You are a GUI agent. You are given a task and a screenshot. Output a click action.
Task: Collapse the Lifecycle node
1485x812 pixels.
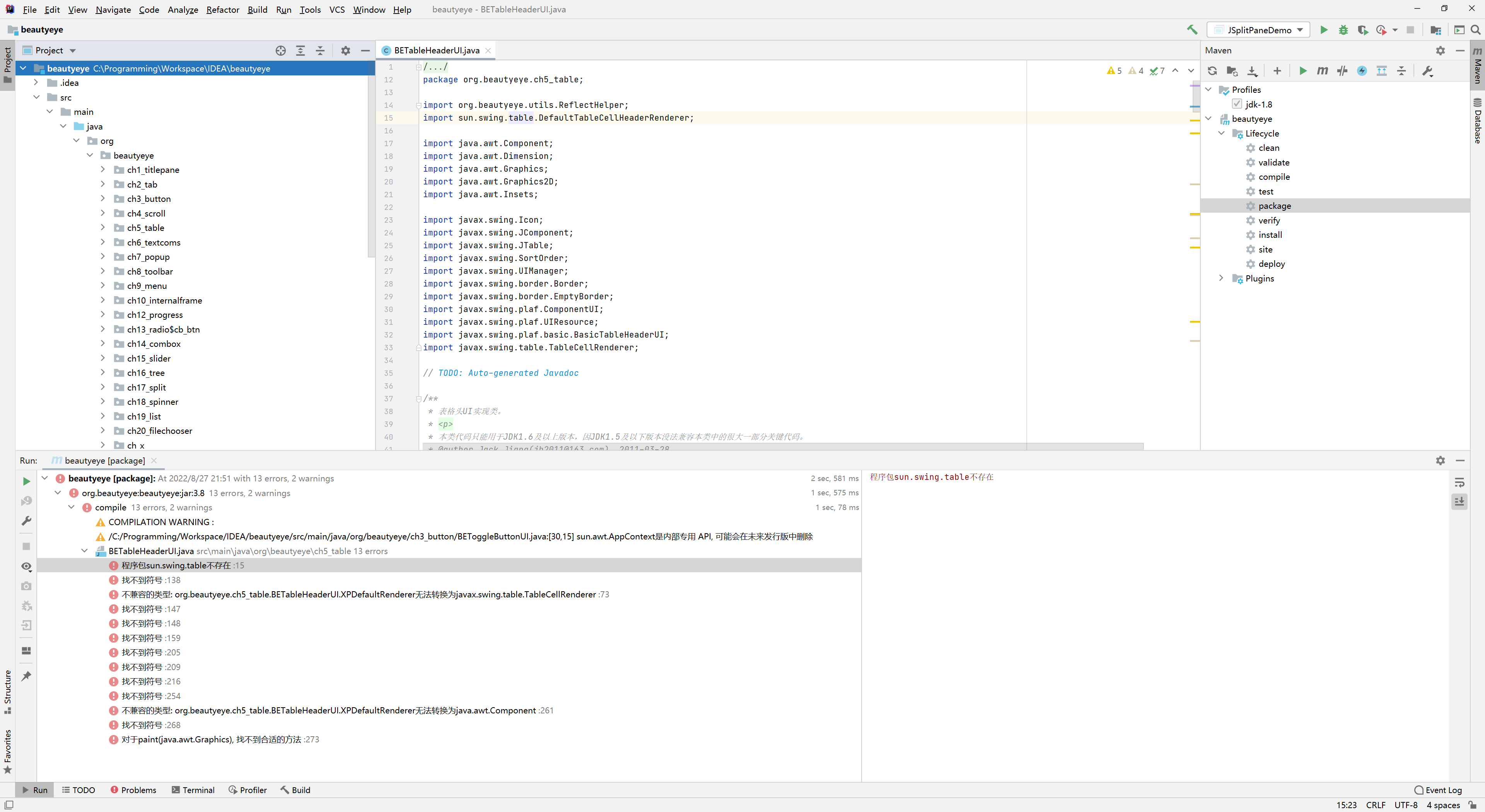pos(1222,133)
